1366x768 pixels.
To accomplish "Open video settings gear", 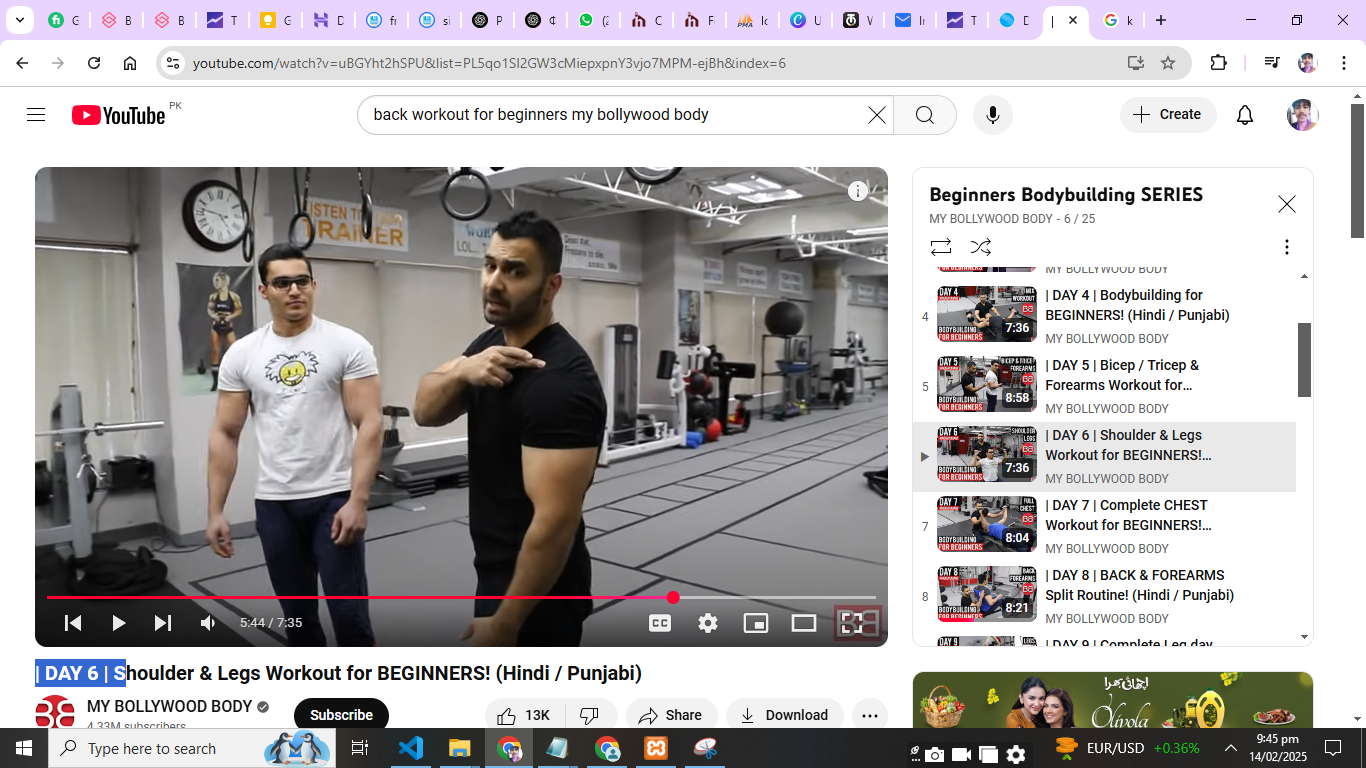I will [x=708, y=623].
